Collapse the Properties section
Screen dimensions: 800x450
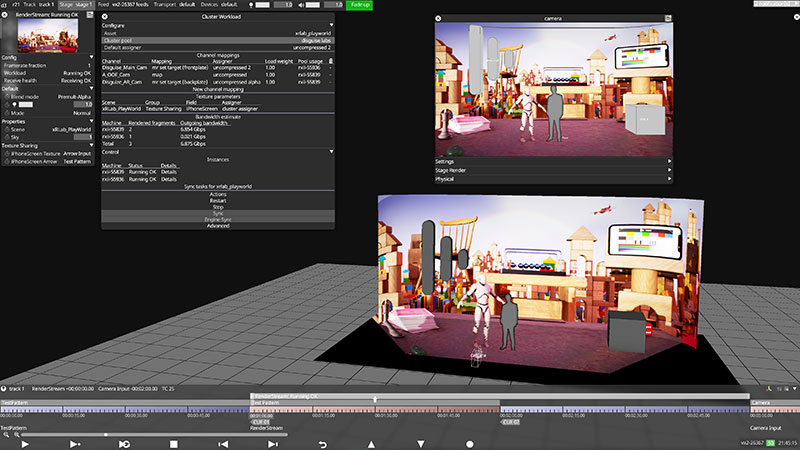91,121
